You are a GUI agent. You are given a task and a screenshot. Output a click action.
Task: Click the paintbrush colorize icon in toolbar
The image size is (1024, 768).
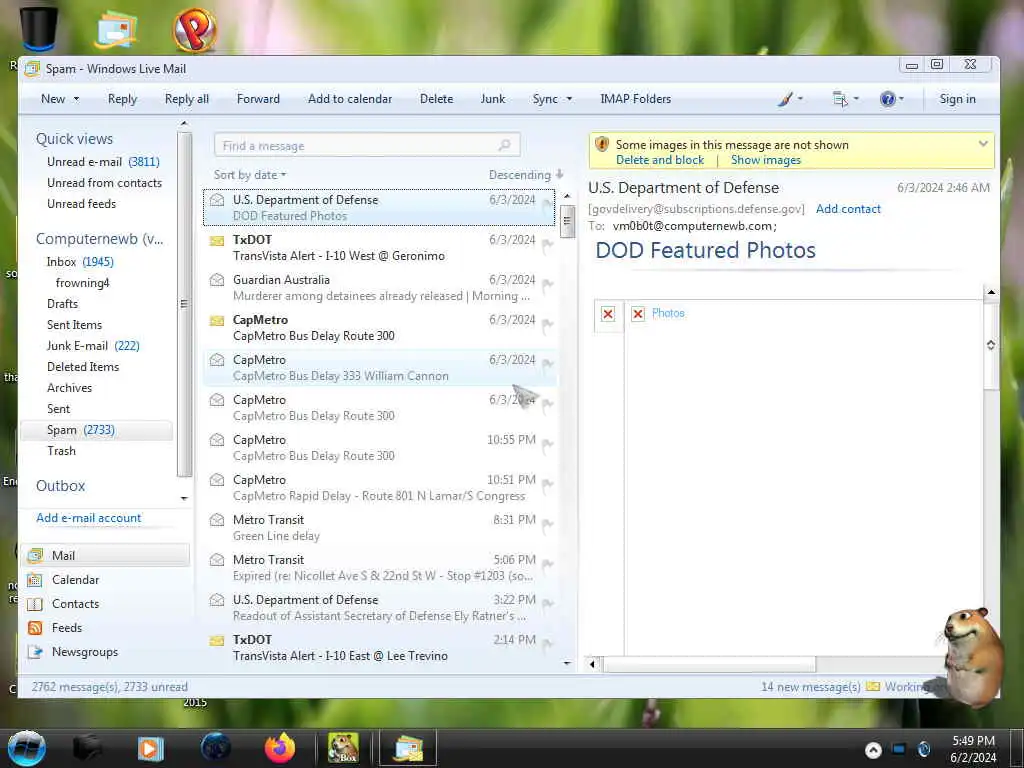point(786,99)
